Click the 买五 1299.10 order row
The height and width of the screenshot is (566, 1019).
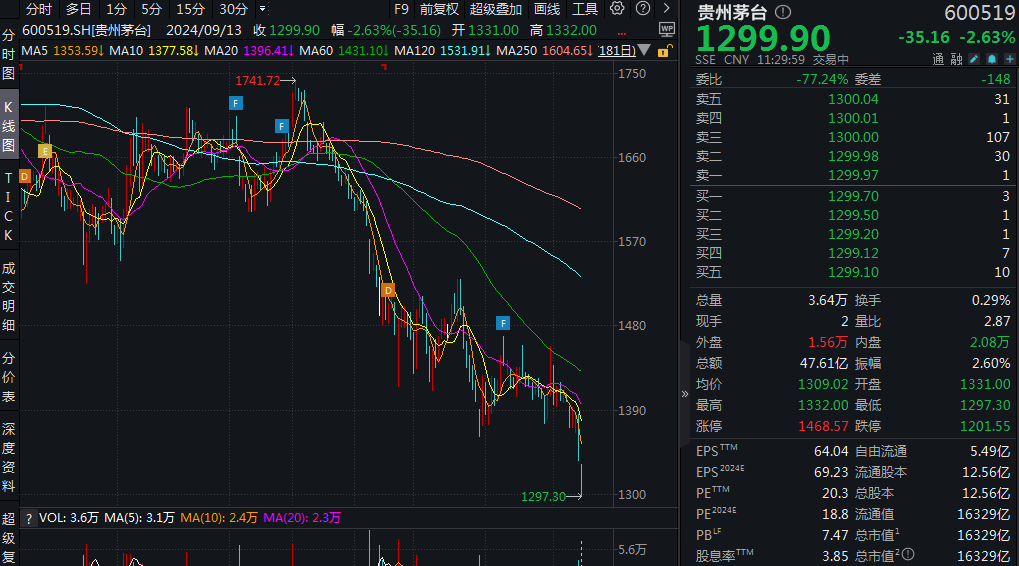[x=853, y=272]
